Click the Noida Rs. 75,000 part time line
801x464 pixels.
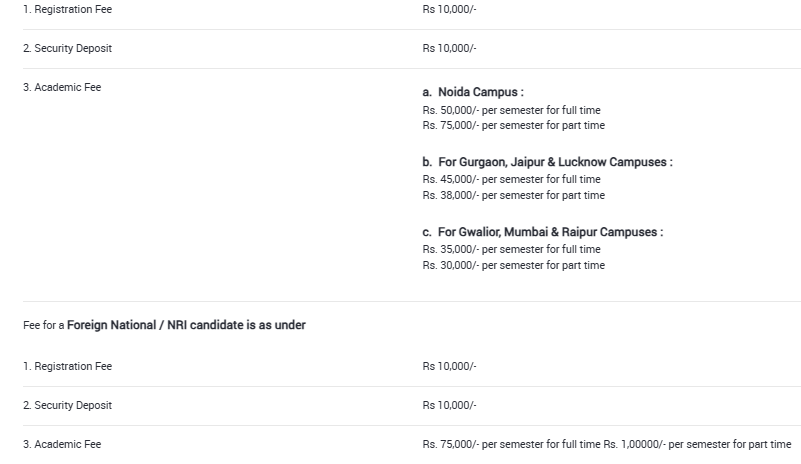tap(513, 125)
